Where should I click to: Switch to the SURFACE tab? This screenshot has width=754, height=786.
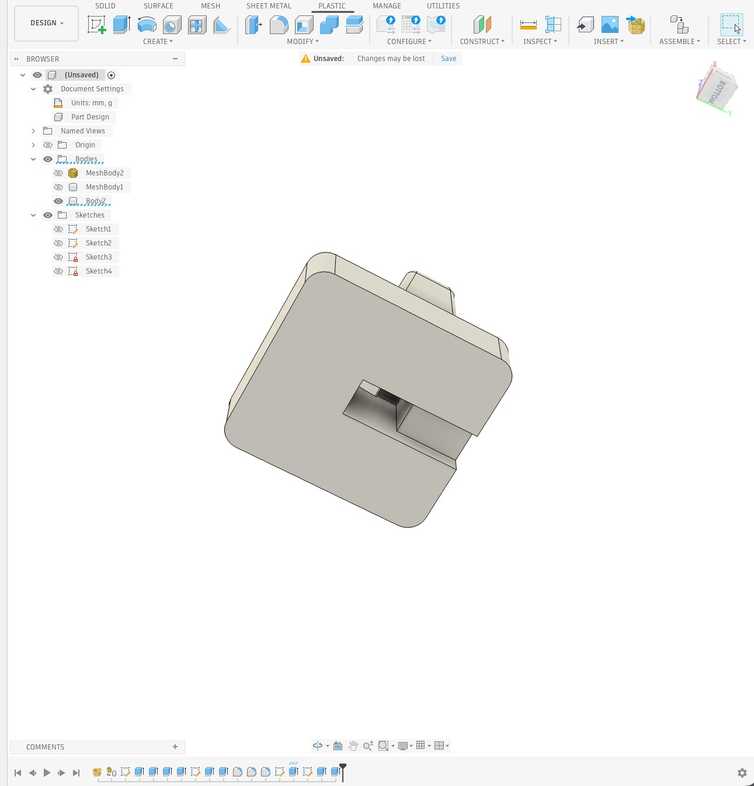[158, 6]
